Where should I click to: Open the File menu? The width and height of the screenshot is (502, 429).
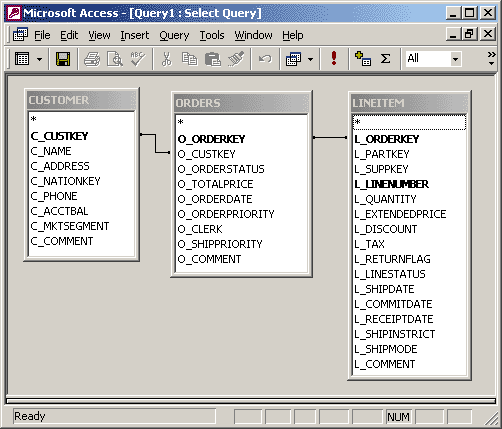pyautogui.click(x=42, y=35)
